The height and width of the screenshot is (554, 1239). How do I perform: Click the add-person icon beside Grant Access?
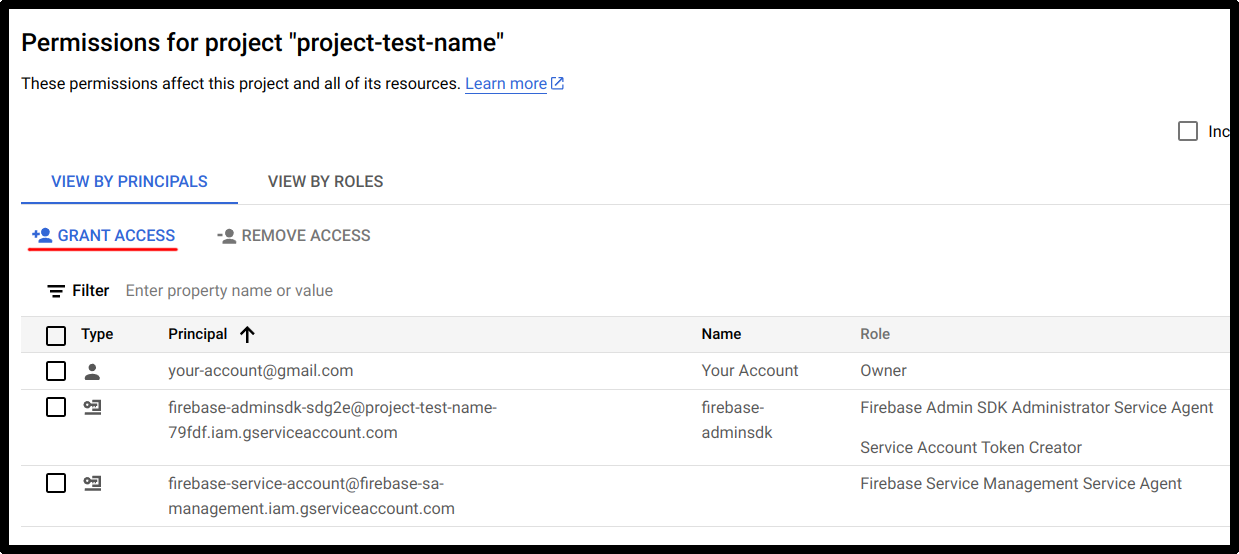pyautogui.click(x=41, y=236)
